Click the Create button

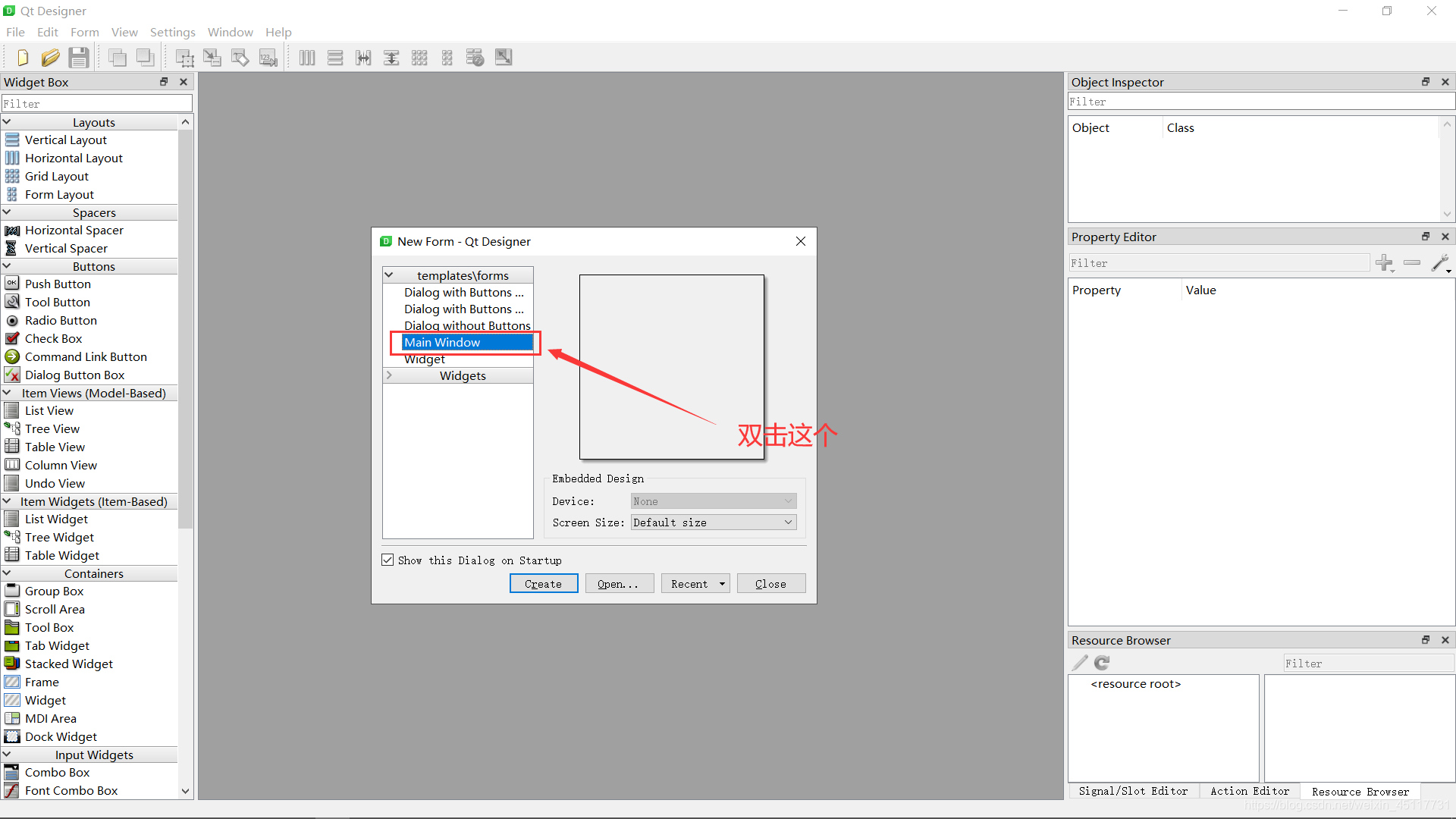coord(543,584)
